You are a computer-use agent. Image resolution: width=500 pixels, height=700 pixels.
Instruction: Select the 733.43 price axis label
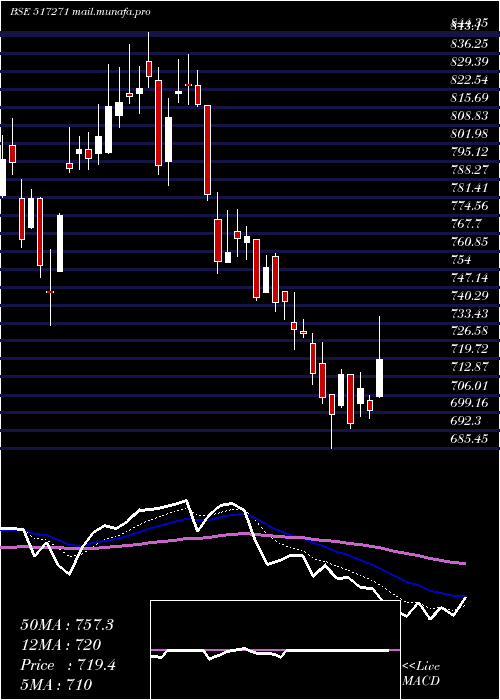[469, 313]
